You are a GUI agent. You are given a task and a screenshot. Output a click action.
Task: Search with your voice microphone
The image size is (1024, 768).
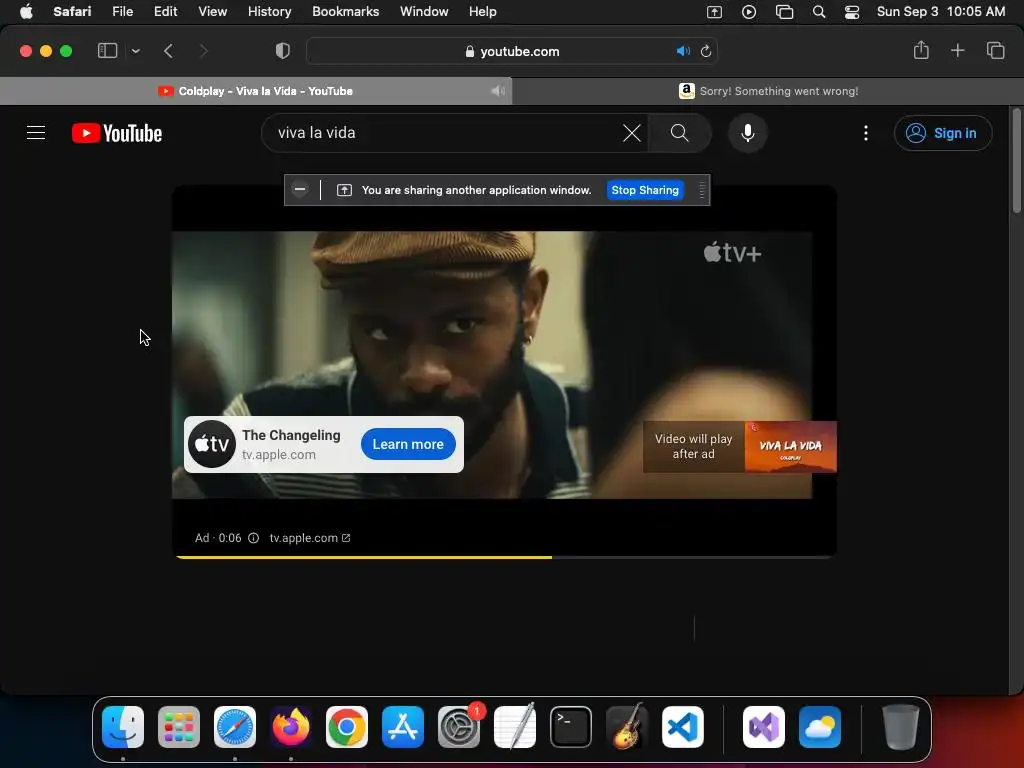748,133
